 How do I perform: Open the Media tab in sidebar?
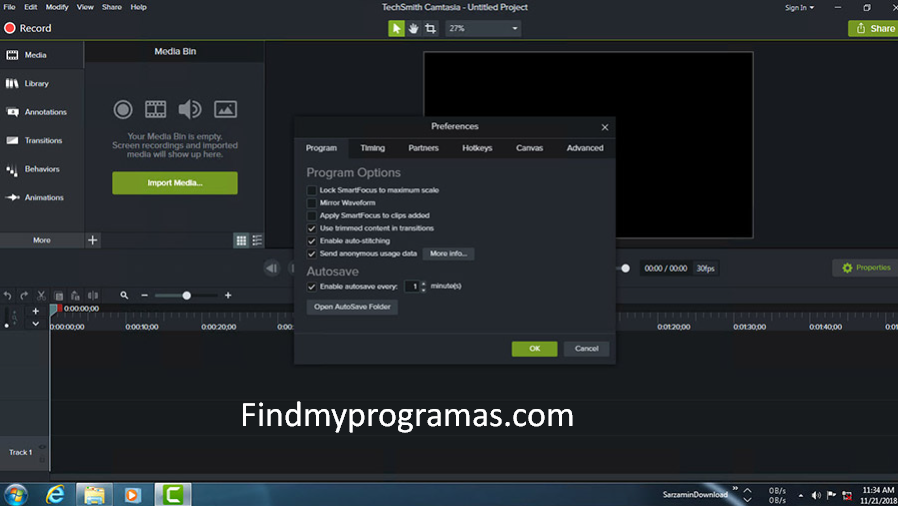(42, 55)
